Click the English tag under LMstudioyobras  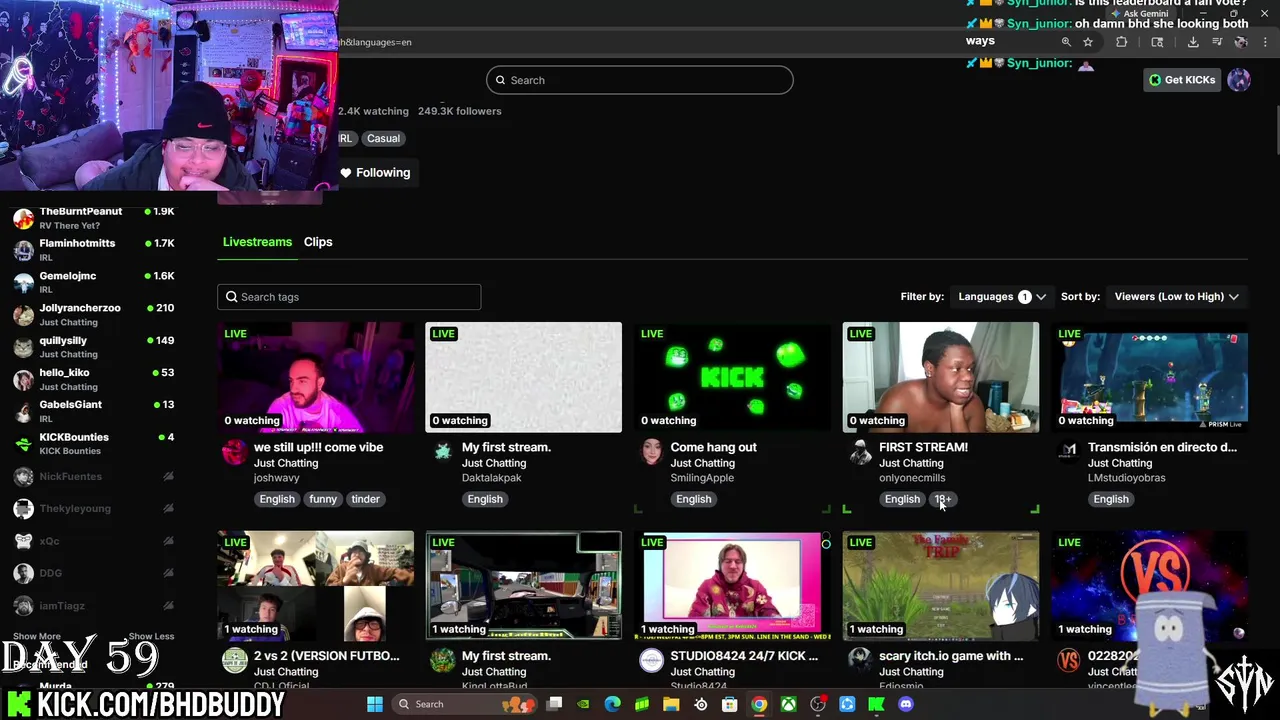(1110, 499)
